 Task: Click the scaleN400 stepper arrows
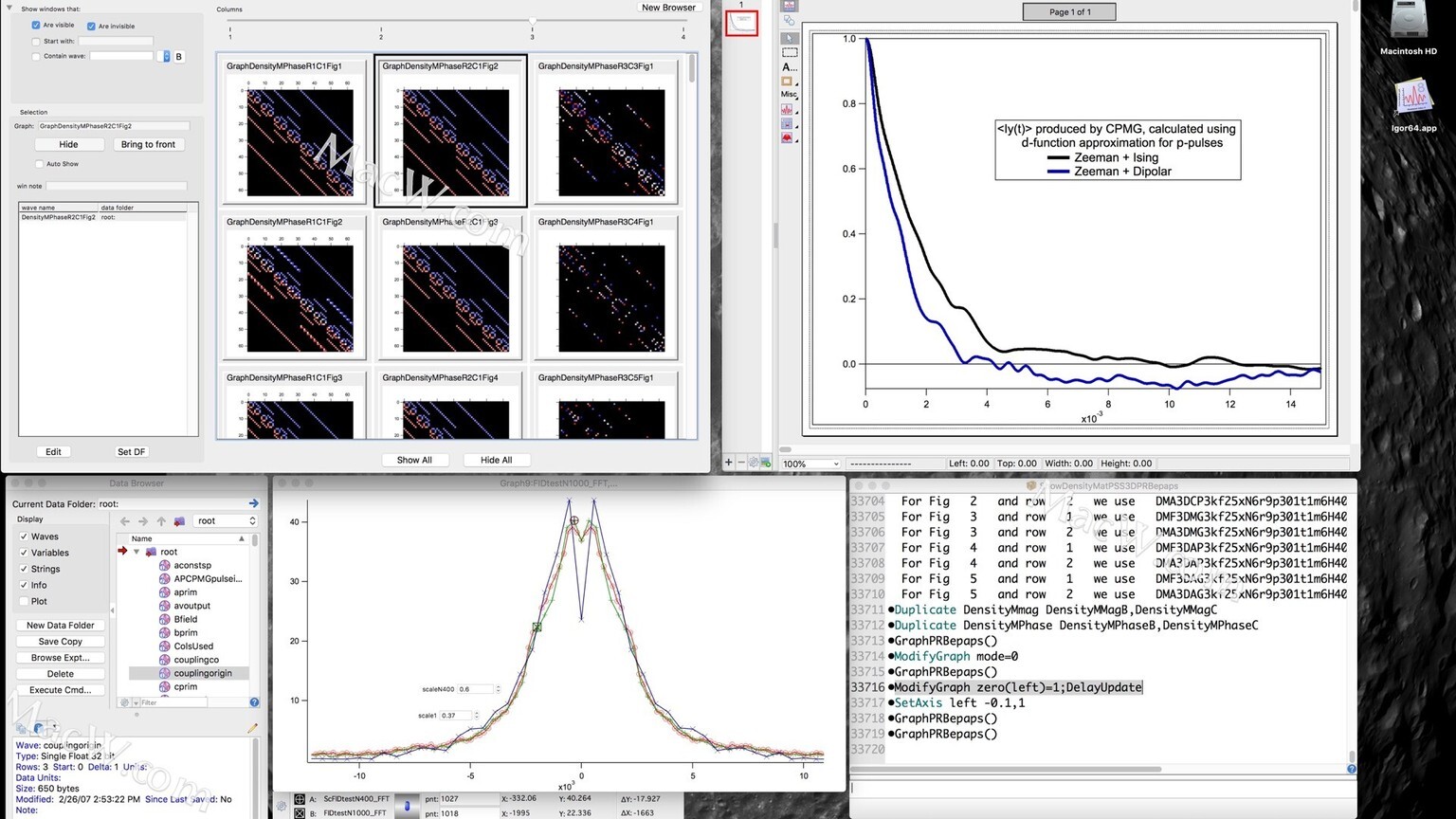coord(499,689)
